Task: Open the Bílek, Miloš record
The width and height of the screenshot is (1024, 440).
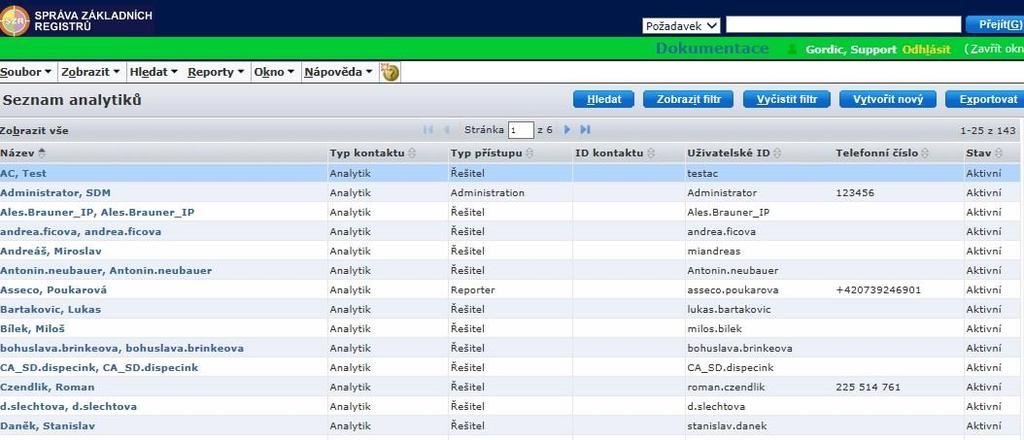Action: point(33,329)
